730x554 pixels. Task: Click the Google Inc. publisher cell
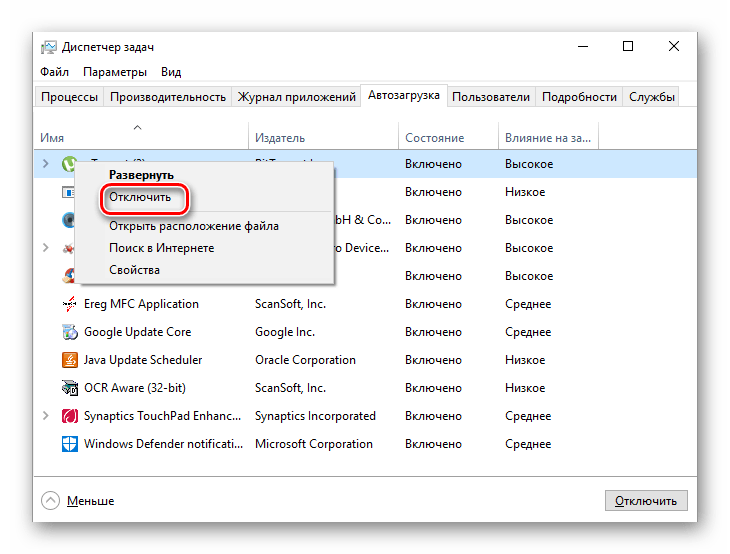click(285, 332)
